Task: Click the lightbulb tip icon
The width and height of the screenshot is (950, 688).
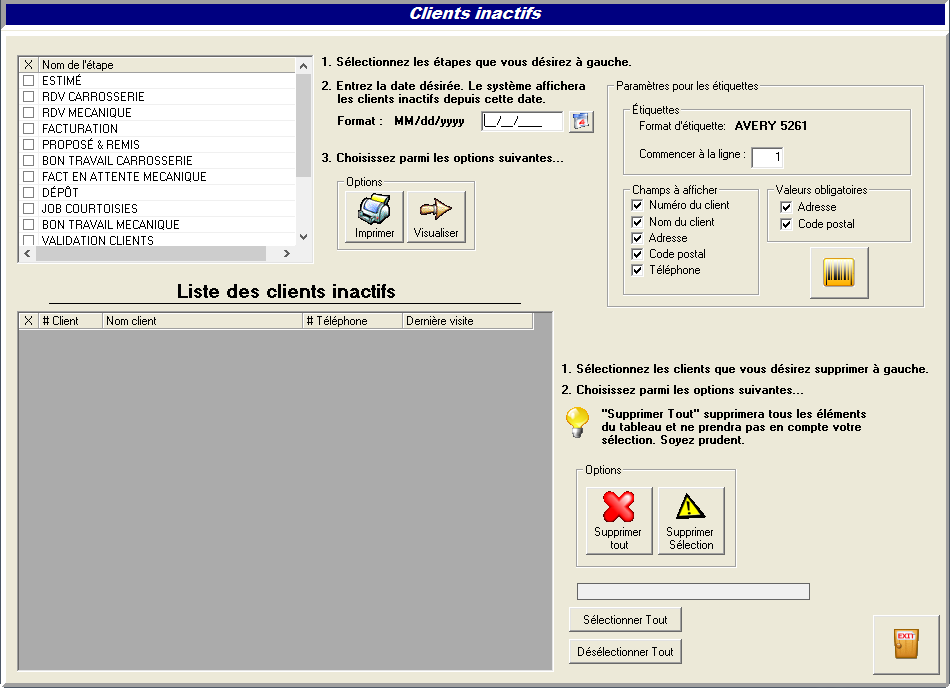Action: click(577, 422)
